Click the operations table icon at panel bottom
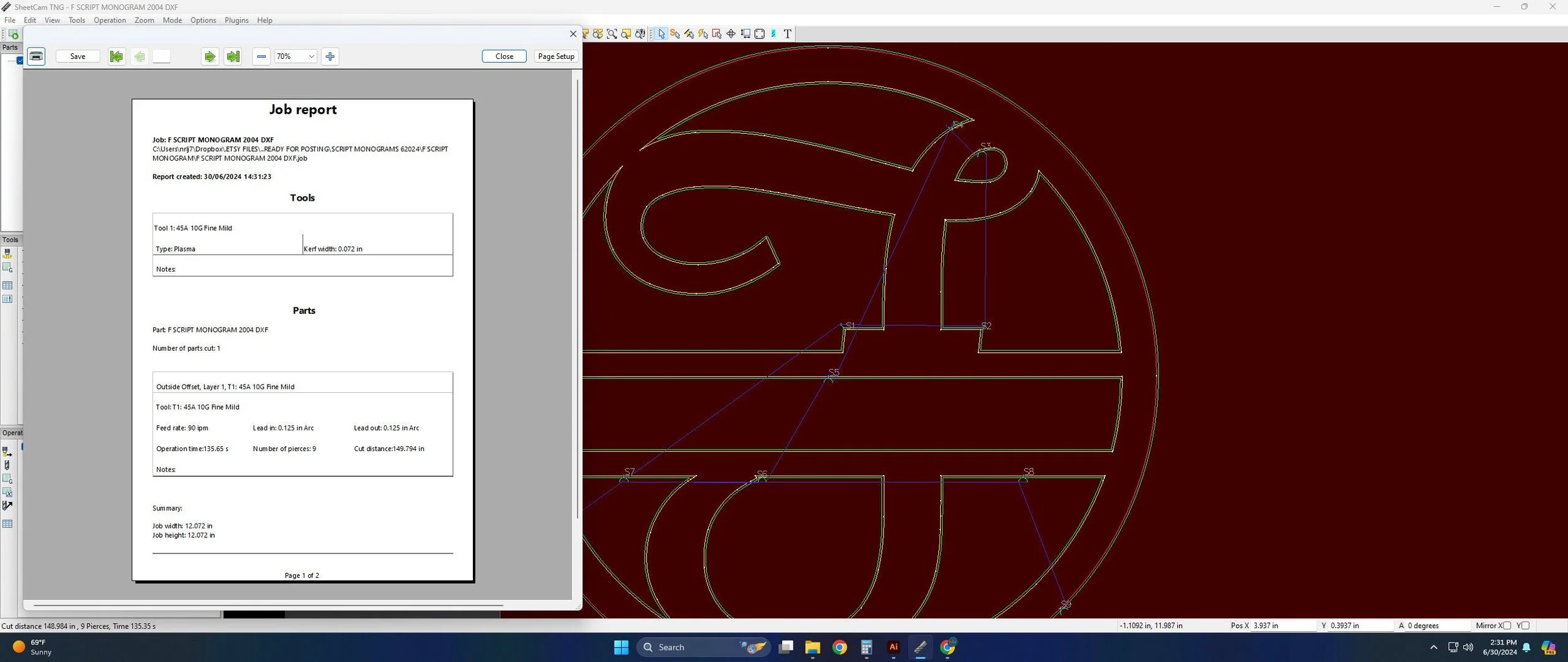 [8, 524]
